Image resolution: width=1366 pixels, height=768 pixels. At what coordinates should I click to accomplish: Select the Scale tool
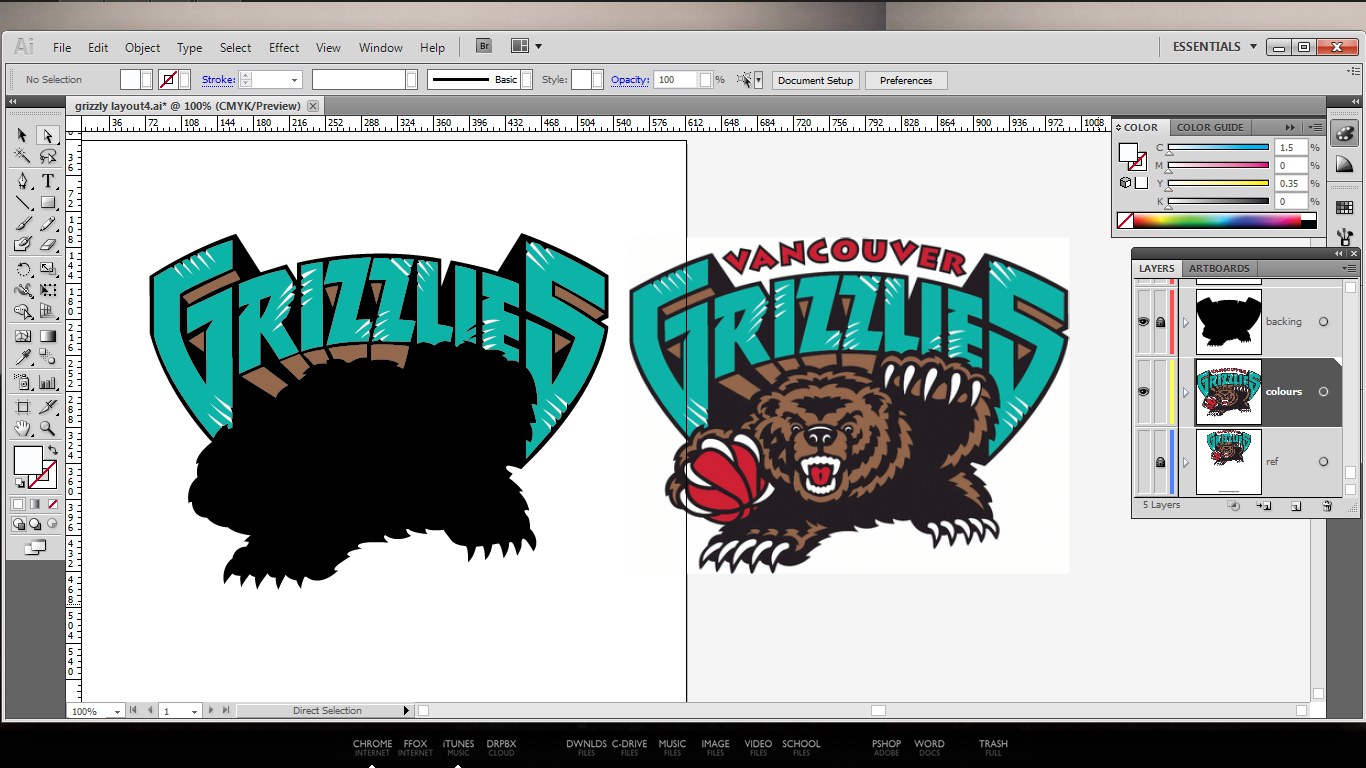[x=47, y=269]
